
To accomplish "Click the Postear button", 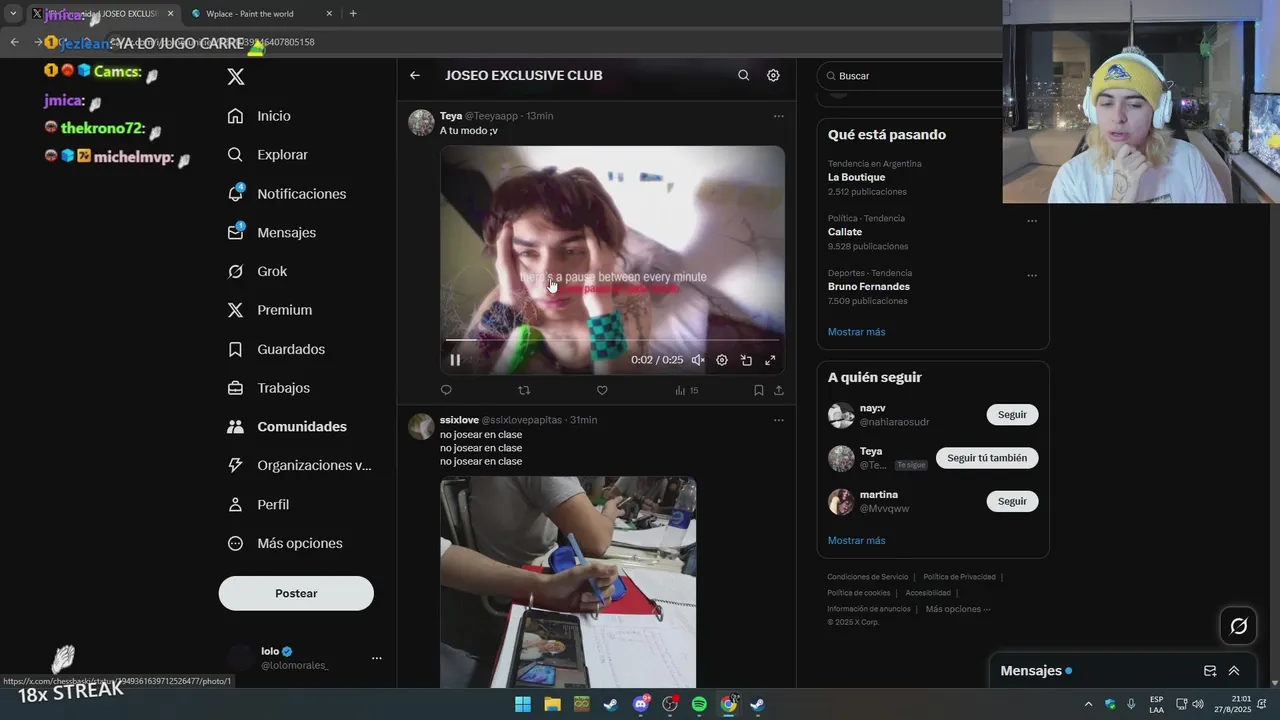I will [x=296, y=593].
